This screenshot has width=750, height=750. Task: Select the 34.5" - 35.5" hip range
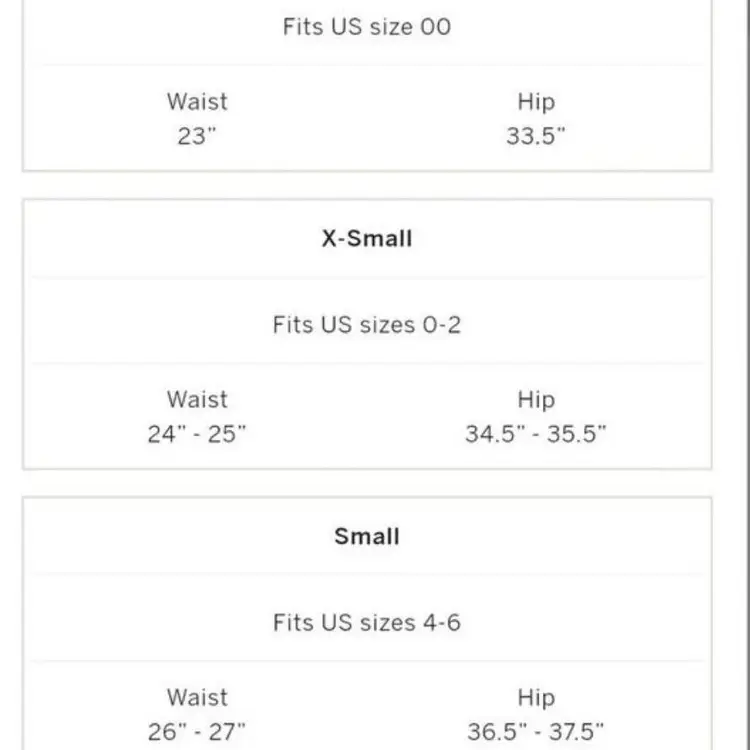tap(536, 434)
